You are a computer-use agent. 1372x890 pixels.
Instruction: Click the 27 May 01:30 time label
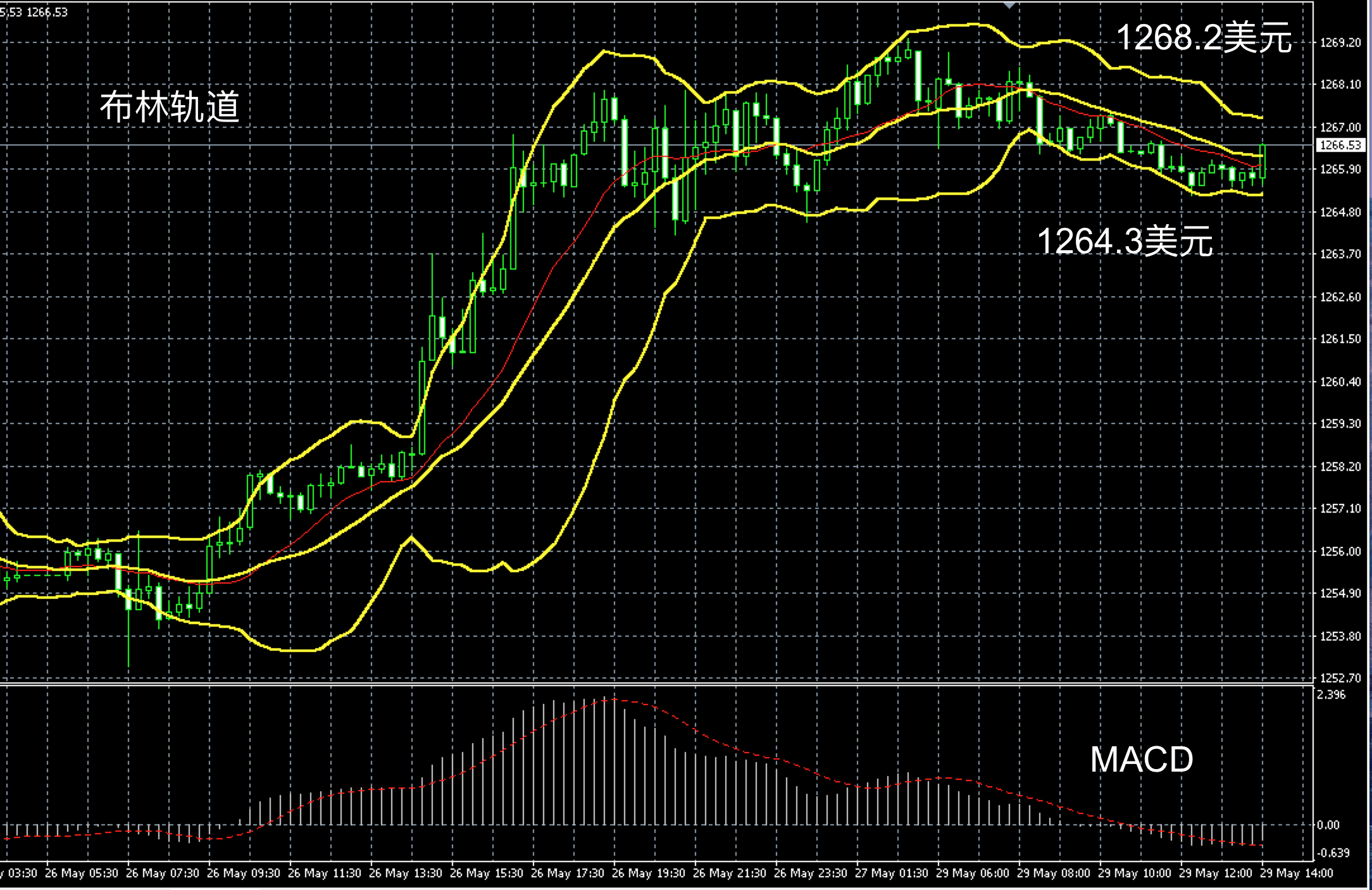[x=891, y=873]
